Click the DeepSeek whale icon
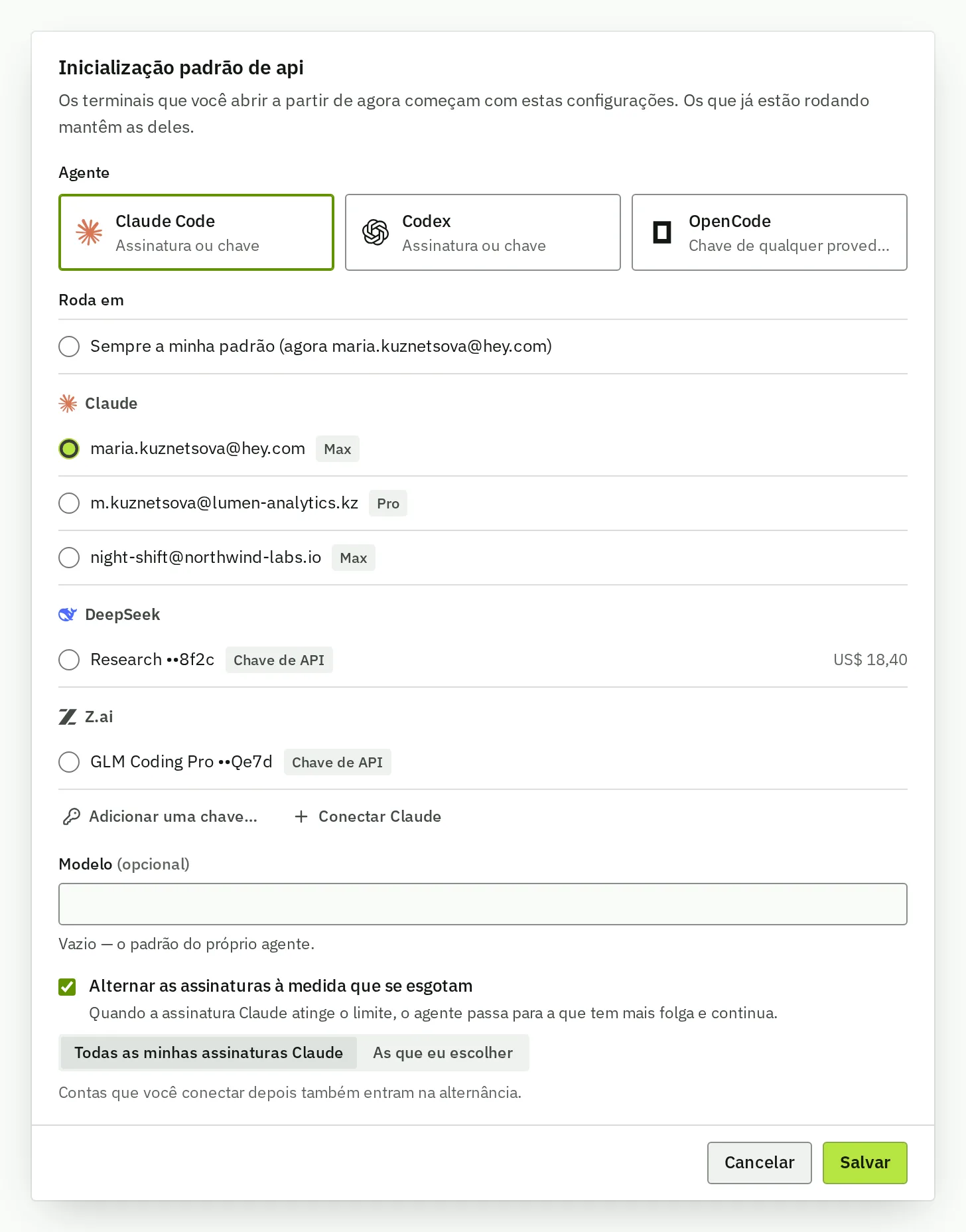The image size is (966, 1232). (x=68, y=615)
